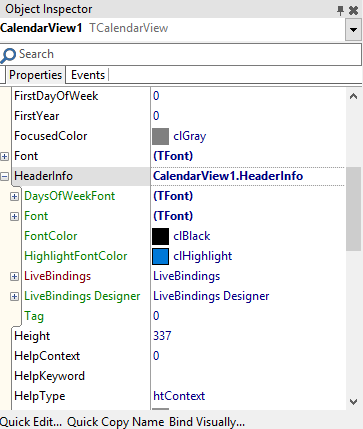The height and width of the screenshot is (429, 363).
Task: Click the clHighlight value text
Action: [x=203, y=256]
